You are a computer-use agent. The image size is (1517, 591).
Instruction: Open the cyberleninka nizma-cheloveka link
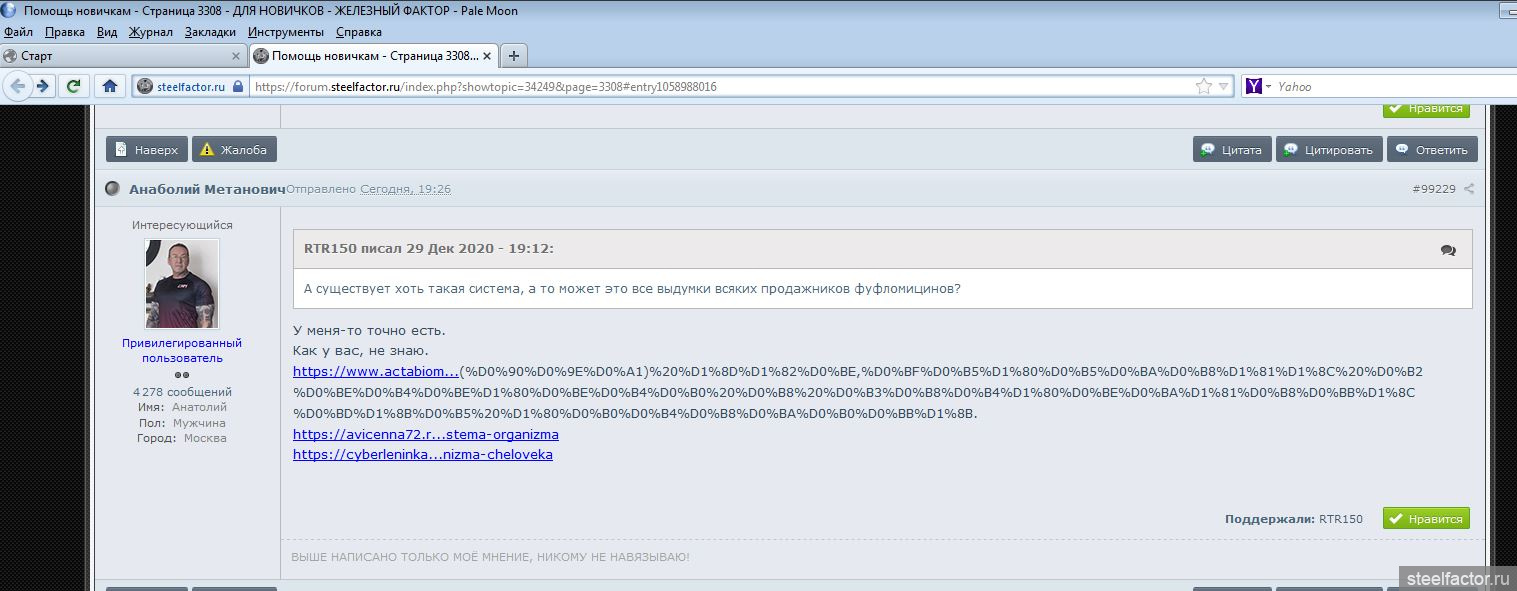pos(423,455)
